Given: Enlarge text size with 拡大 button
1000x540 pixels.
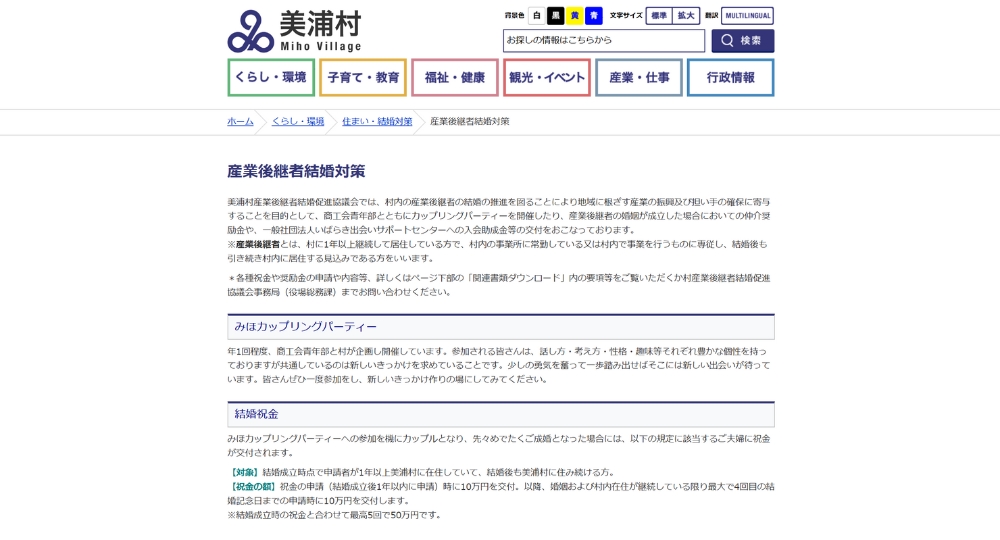Looking at the screenshot, I should [686, 16].
